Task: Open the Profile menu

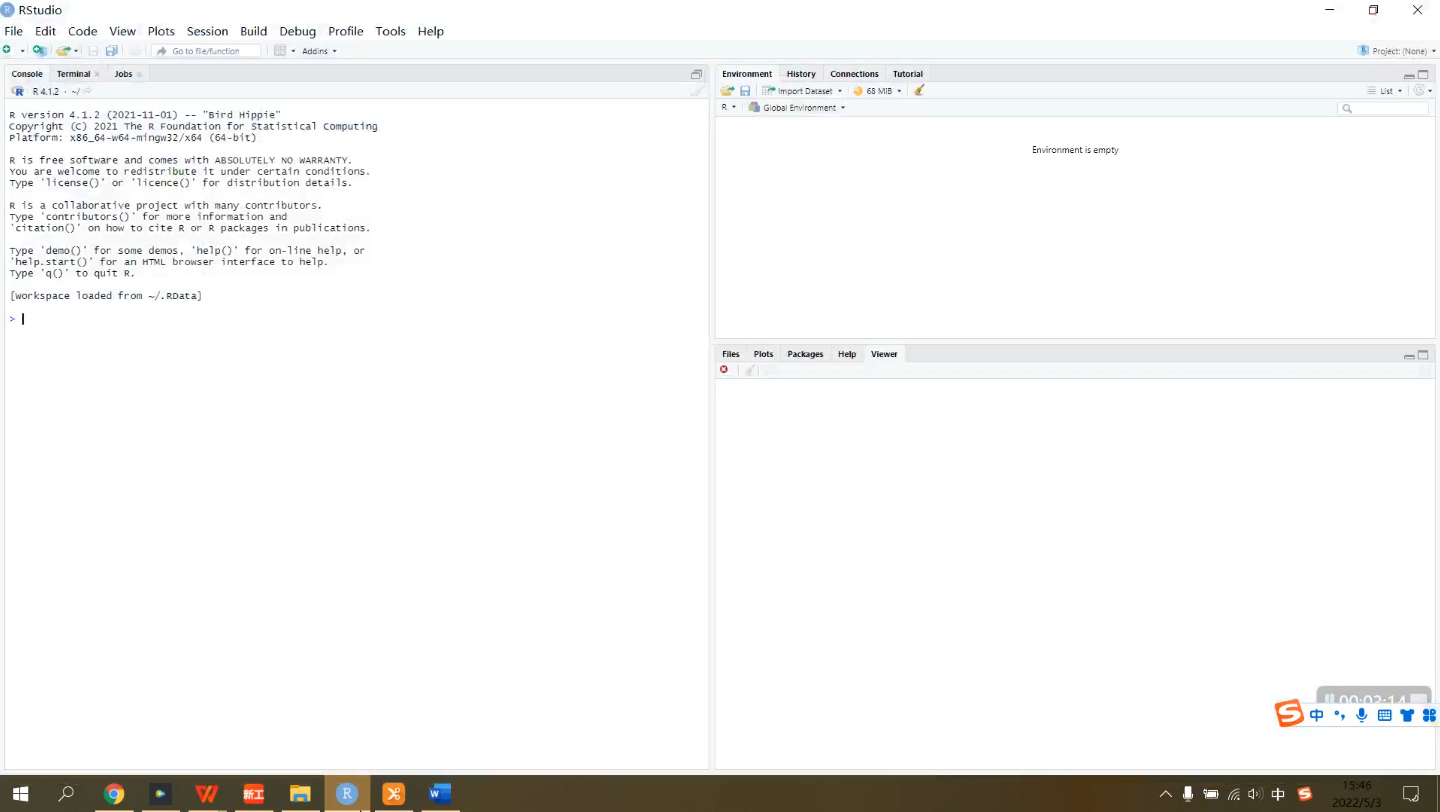Action: tap(345, 31)
